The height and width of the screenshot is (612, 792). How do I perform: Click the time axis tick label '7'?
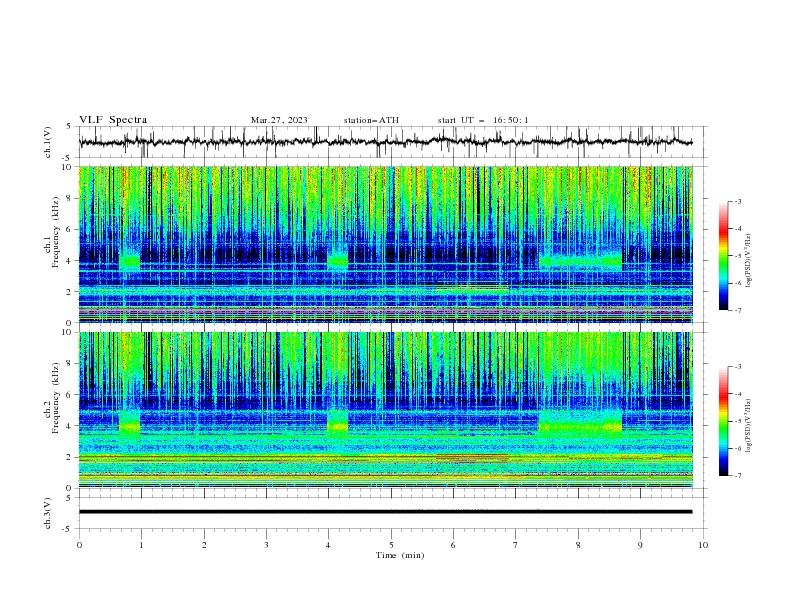click(516, 545)
